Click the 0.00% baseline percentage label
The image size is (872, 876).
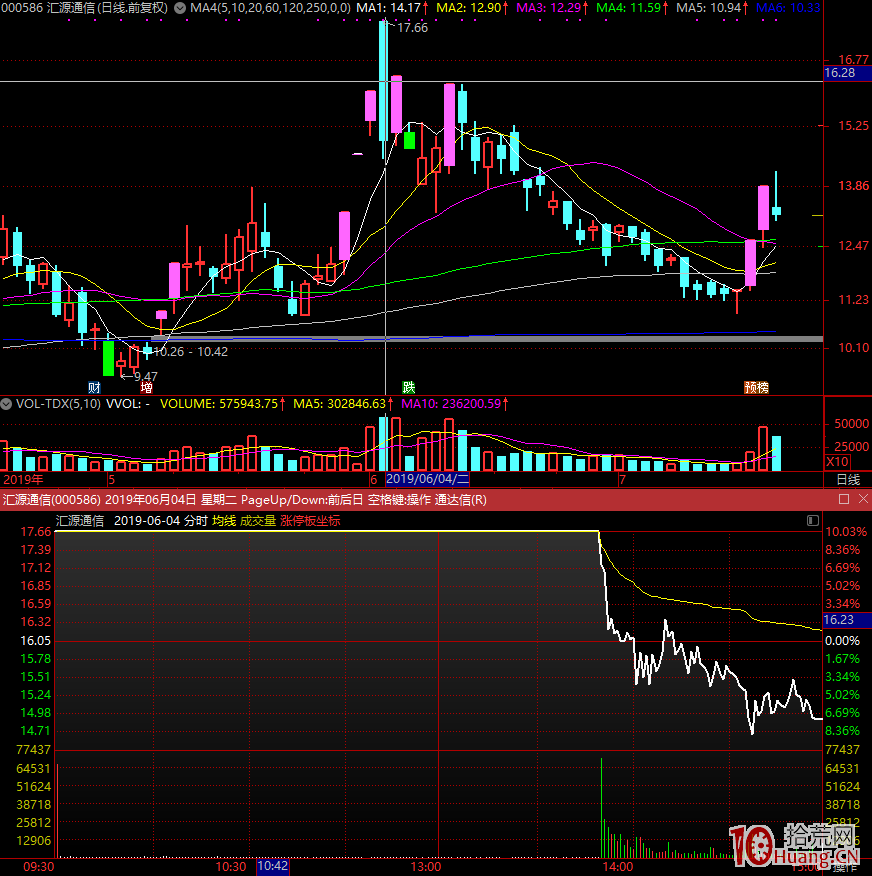click(x=842, y=641)
